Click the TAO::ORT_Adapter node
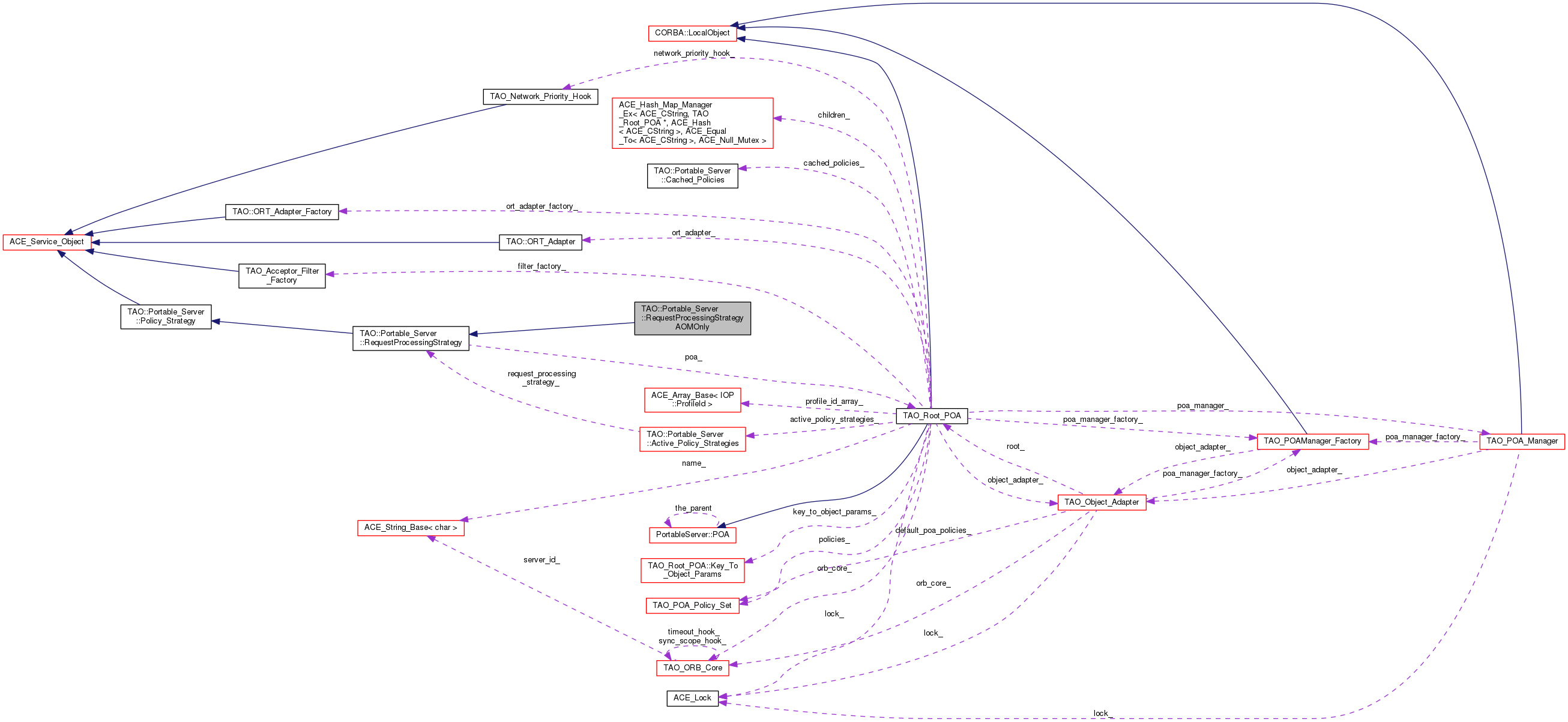1568x722 pixels. [x=540, y=242]
